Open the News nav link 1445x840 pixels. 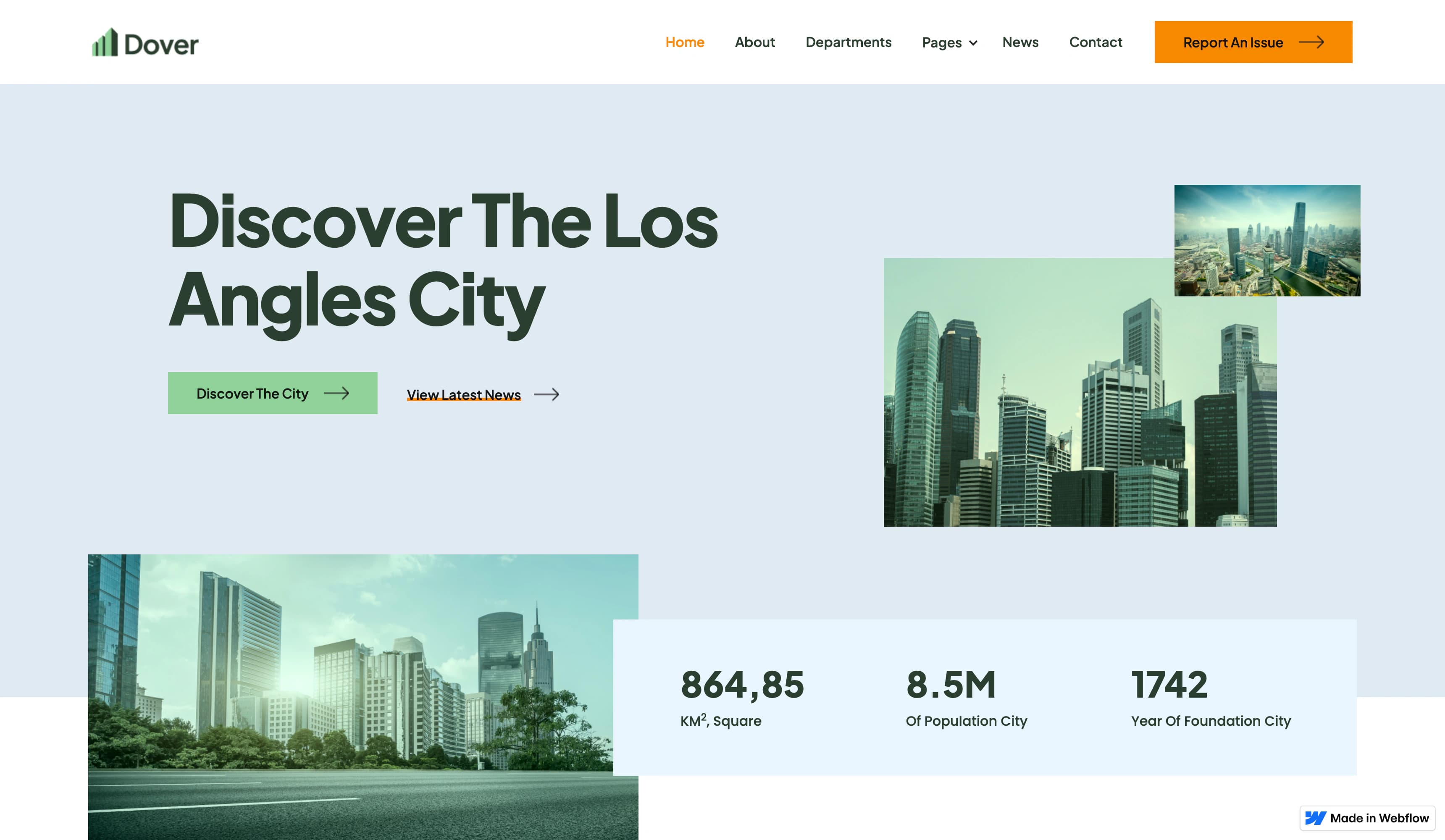(1020, 42)
